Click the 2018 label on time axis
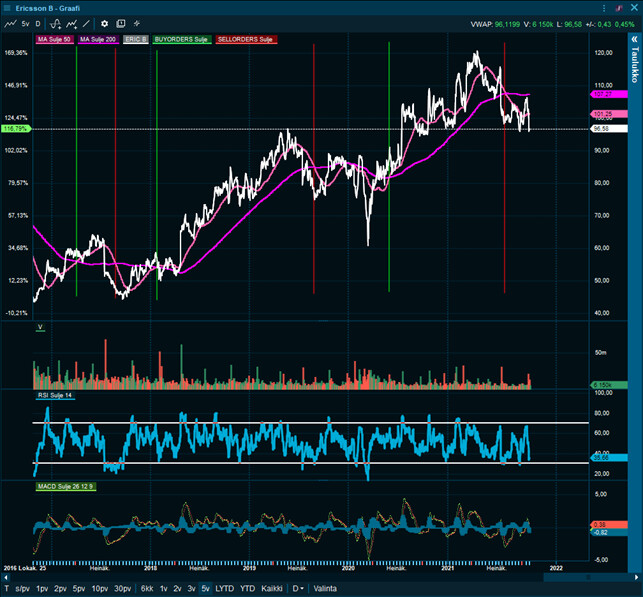Image resolution: width=643 pixels, height=597 pixels. point(150,568)
